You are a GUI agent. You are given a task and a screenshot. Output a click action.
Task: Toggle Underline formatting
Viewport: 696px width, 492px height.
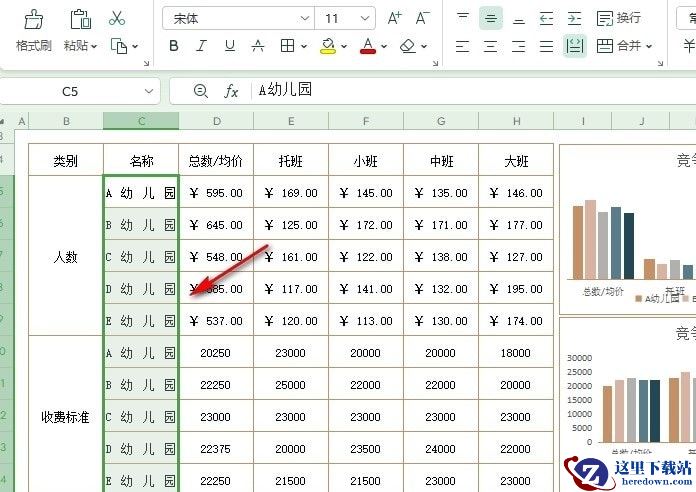[x=229, y=46]
